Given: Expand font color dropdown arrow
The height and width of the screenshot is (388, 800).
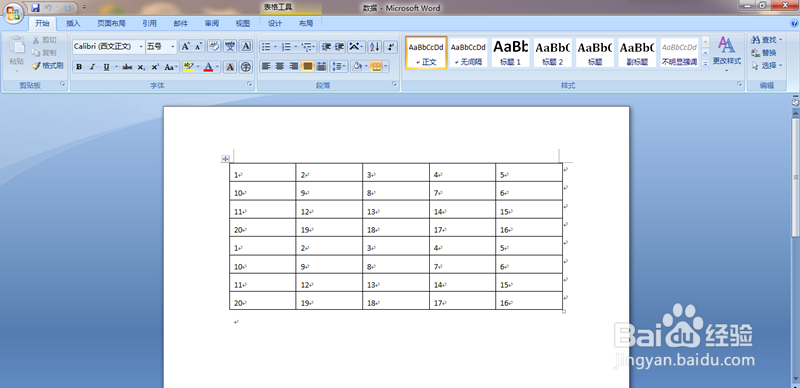Looking at the screenshot, I should [x=217, y=67].
